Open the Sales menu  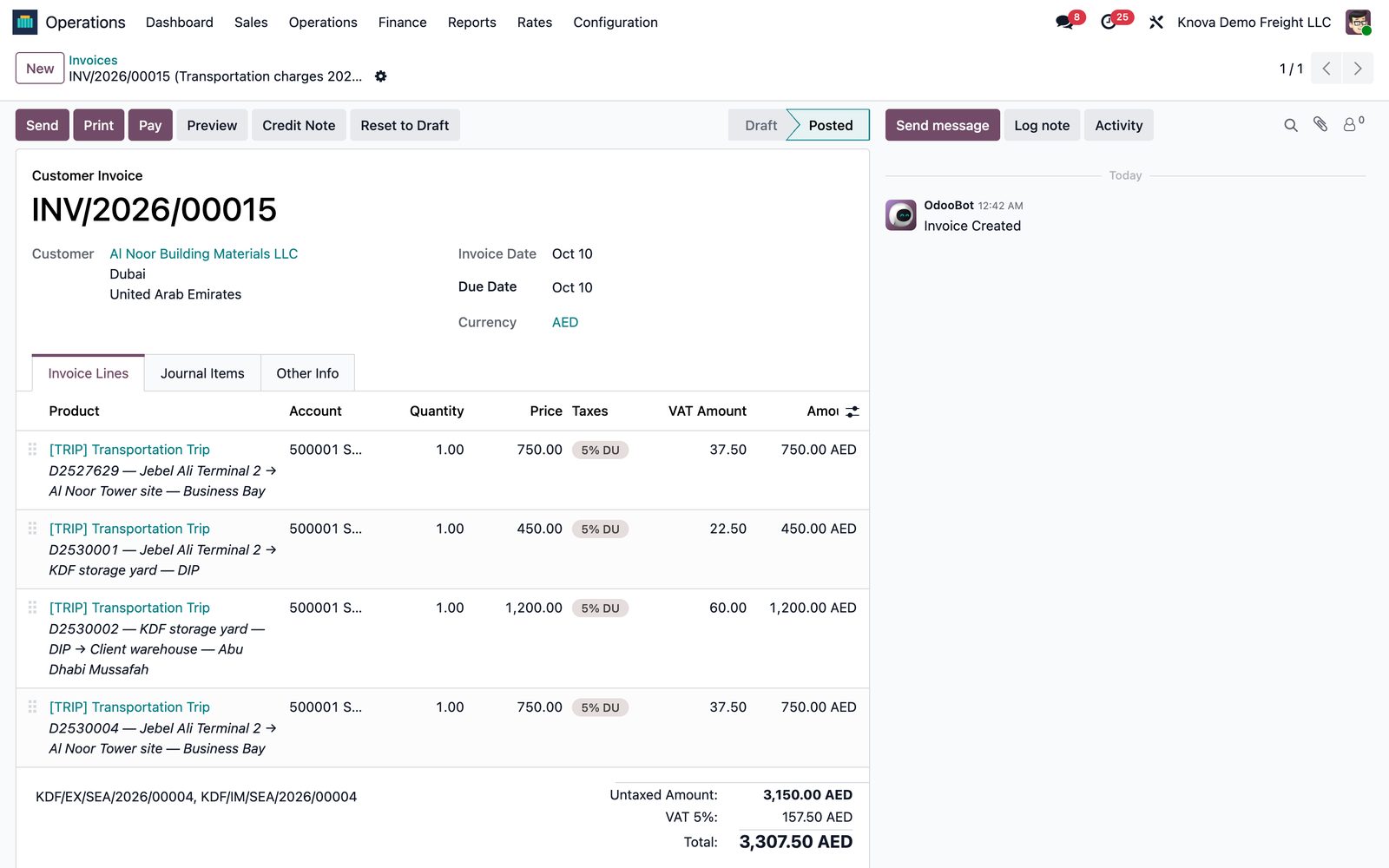pyautogui.click(x=251, y=23)
